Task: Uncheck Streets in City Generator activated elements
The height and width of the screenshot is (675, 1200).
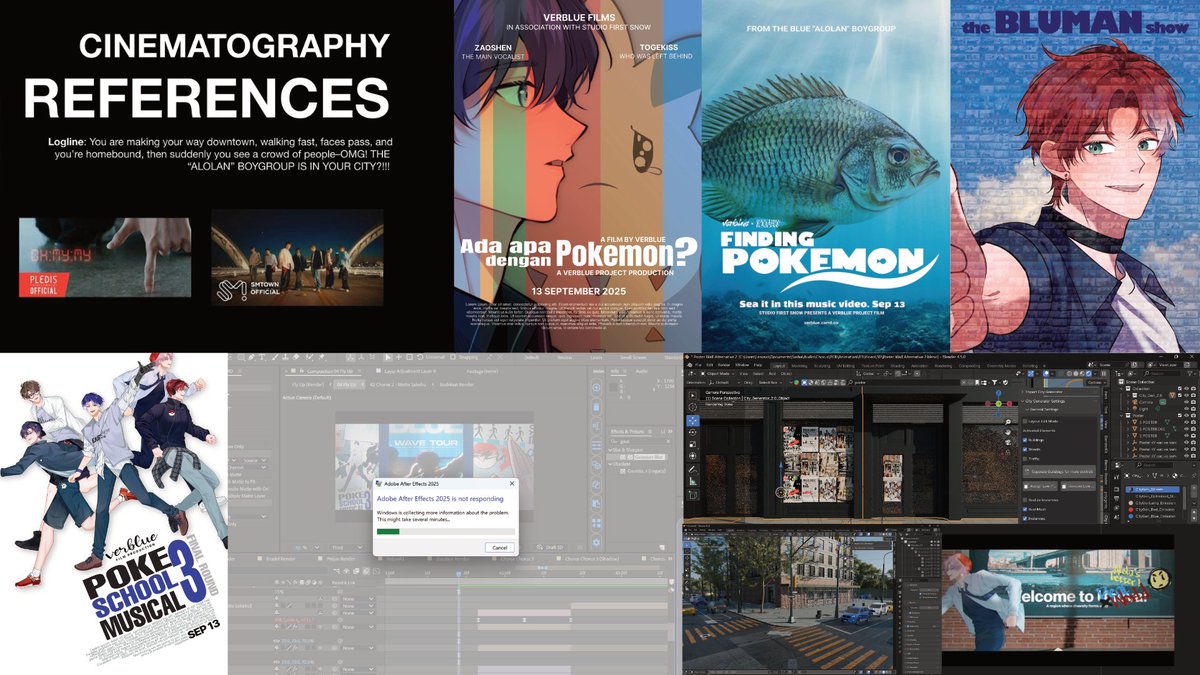Action: 1025,449
